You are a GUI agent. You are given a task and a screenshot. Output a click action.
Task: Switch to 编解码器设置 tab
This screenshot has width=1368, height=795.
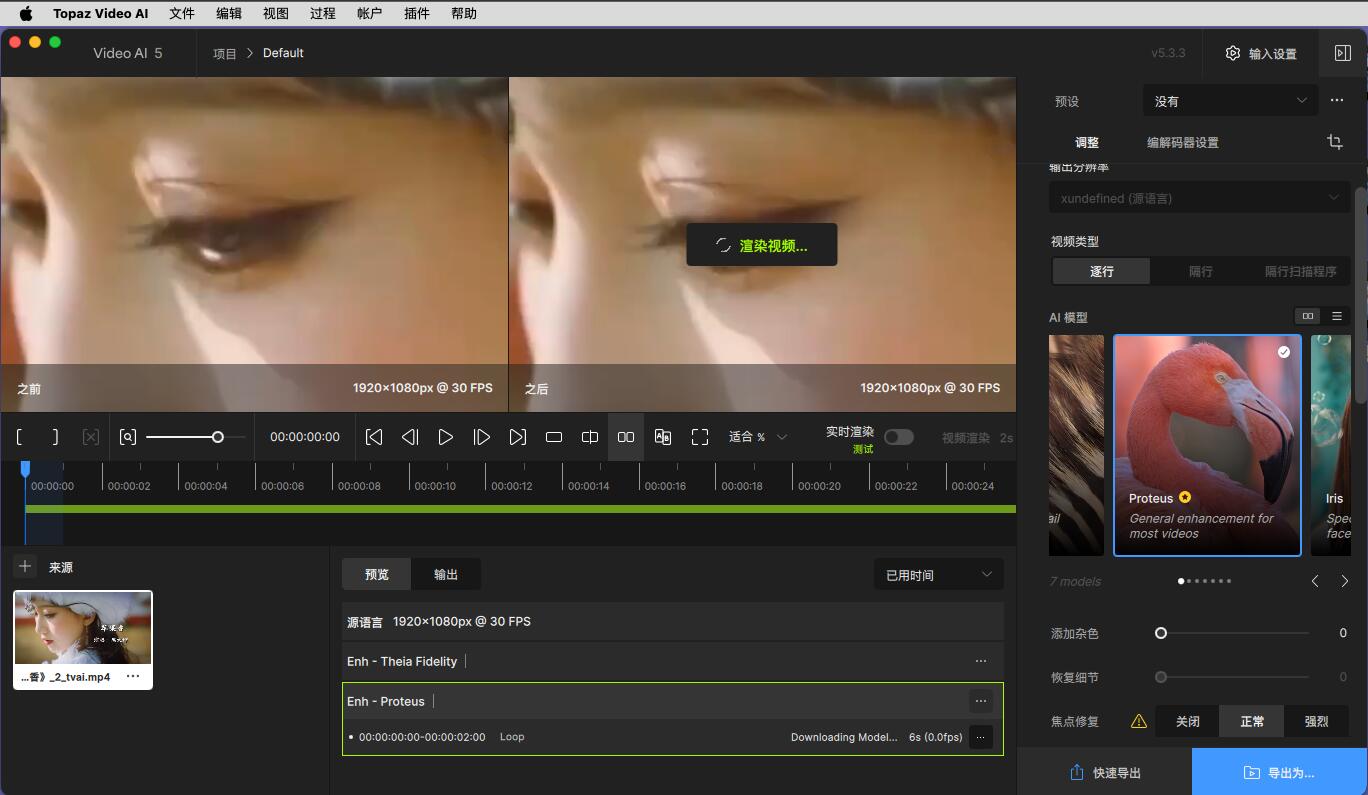coord(1182,142)
